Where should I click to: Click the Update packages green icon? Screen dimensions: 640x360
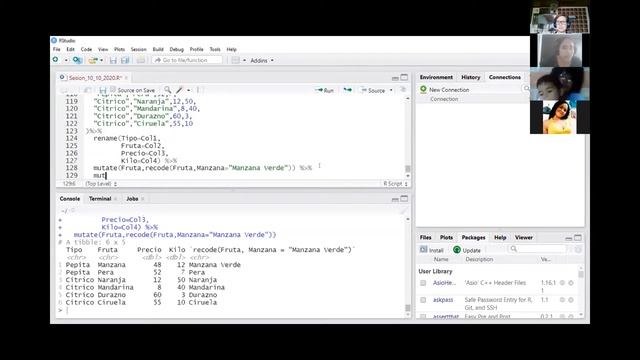pos(457,250)
